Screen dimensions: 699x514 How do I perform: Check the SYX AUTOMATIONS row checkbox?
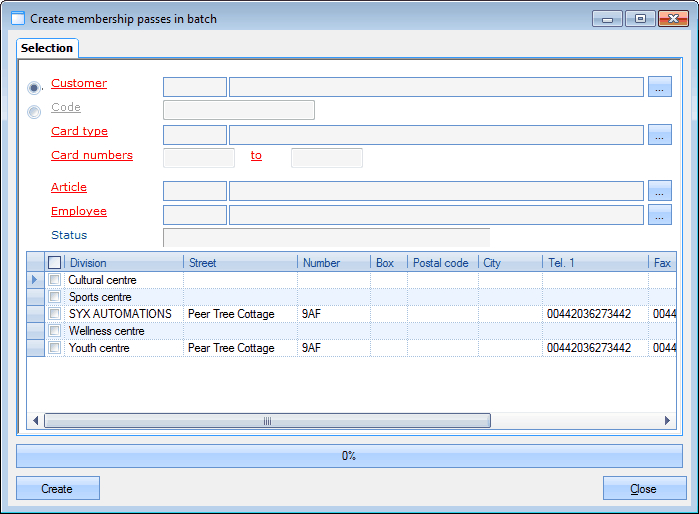pyautogui.click(x=55, y=314)
